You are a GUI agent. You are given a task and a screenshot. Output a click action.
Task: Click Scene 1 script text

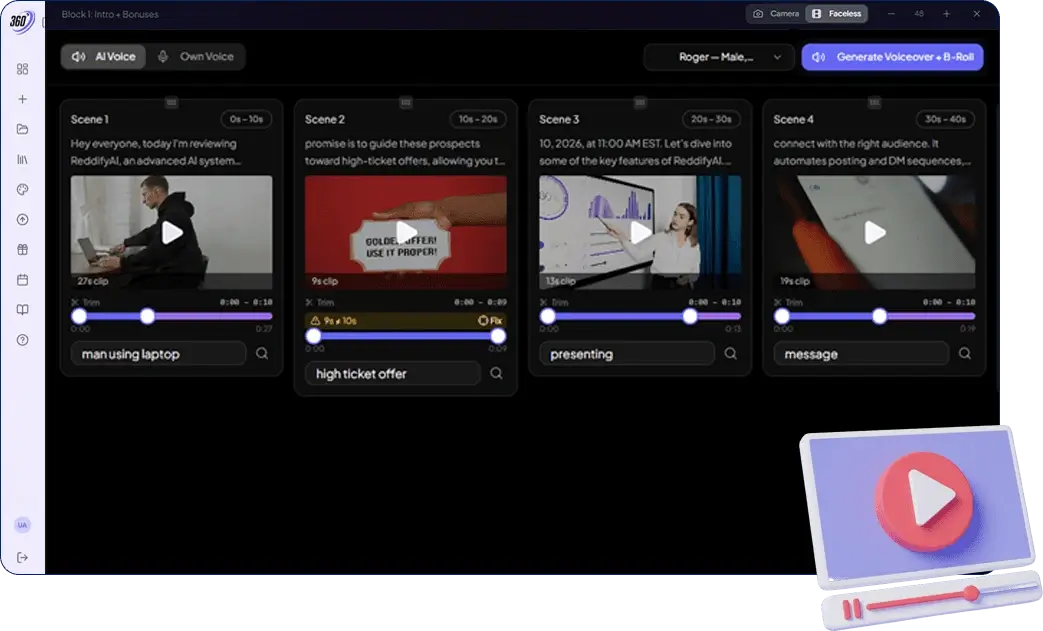click(x=156, y=152)
